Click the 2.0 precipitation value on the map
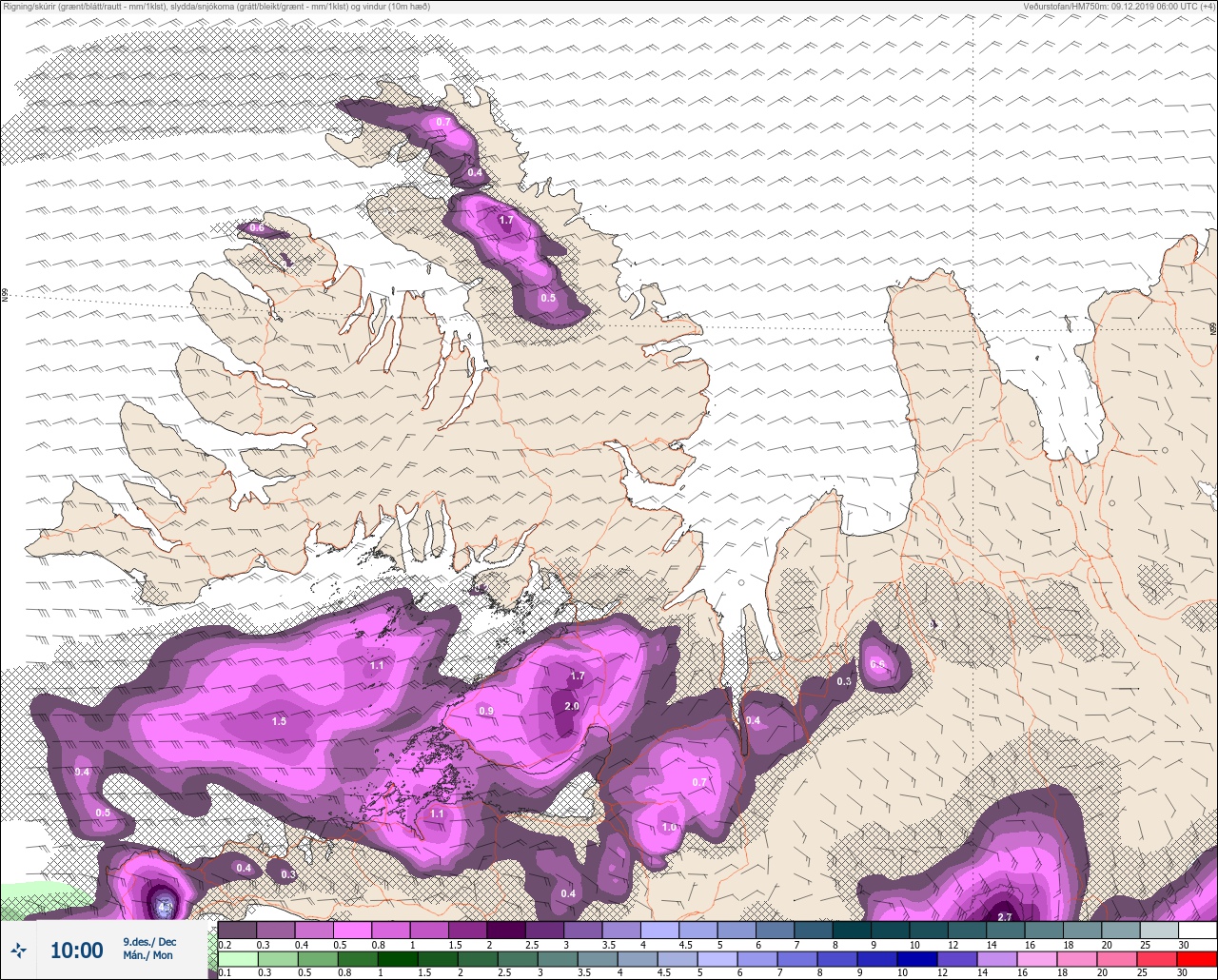 click(572, 707)
